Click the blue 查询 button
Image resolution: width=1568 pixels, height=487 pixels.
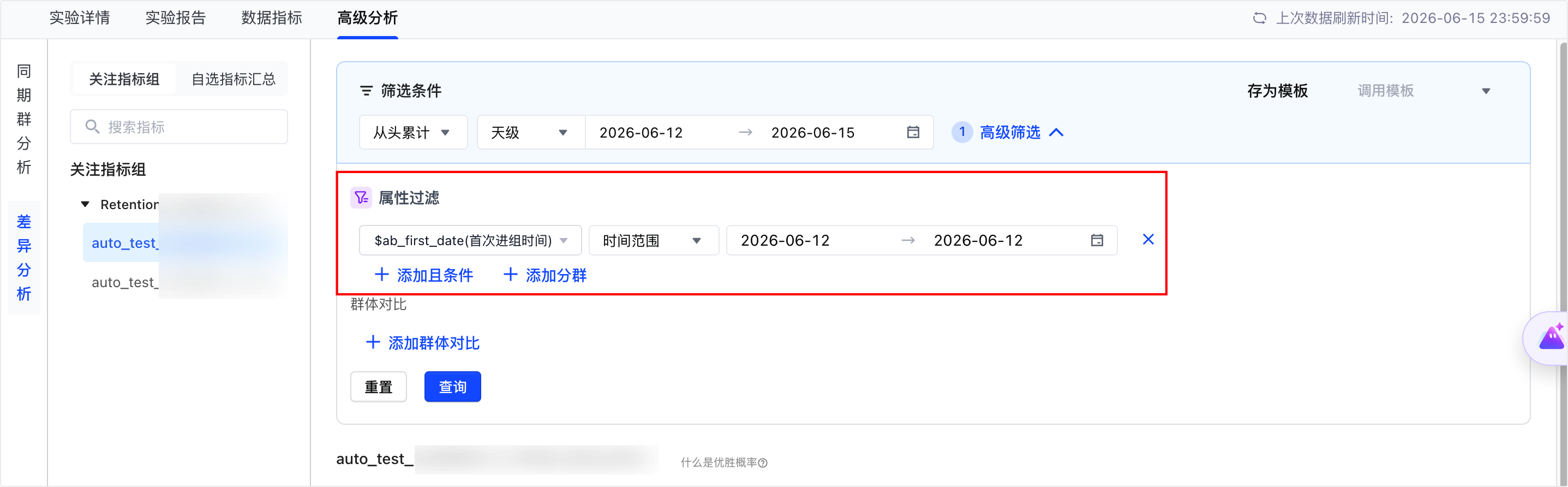[x=452, y=387]
